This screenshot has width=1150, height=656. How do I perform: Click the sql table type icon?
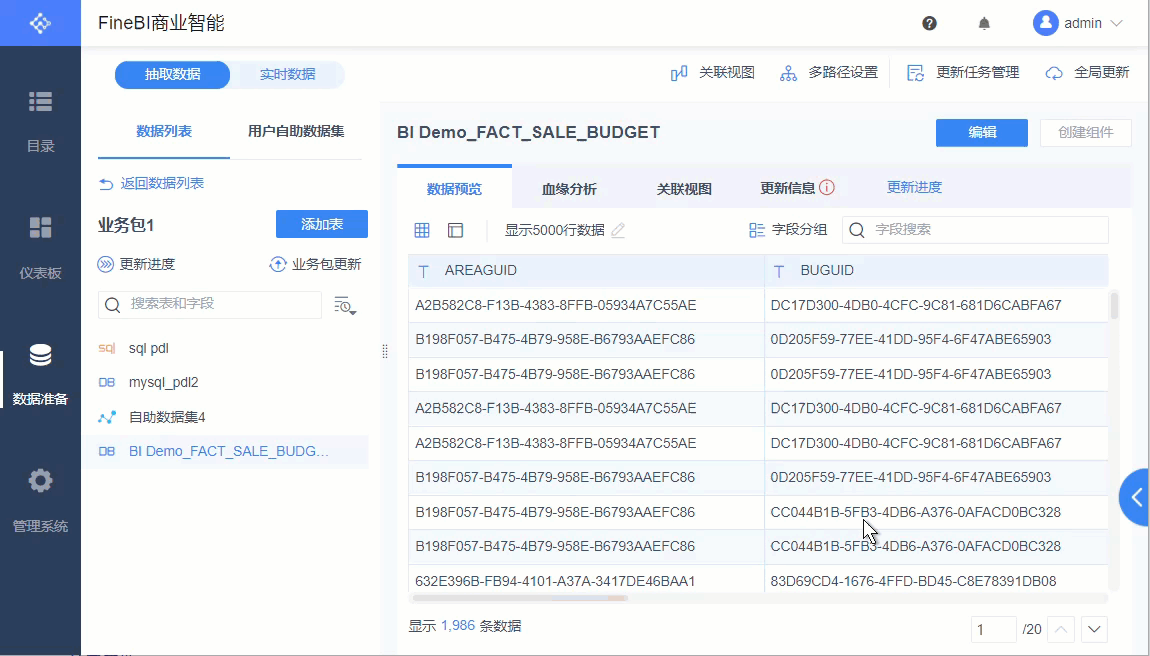pos(107,349)
